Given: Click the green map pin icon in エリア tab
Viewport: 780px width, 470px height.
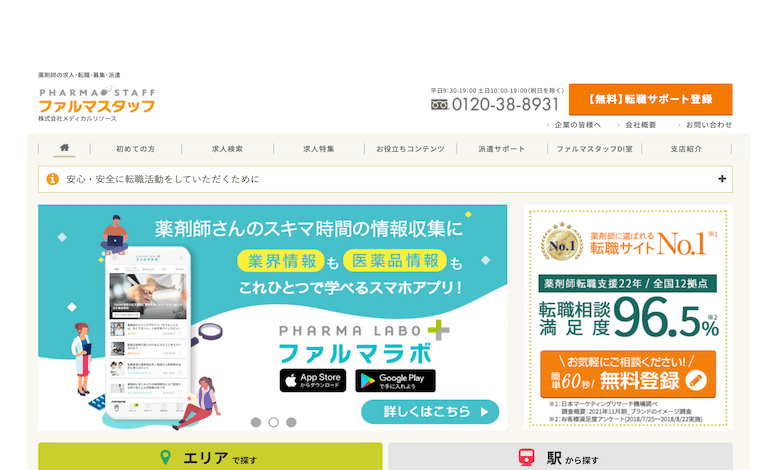Looking at the screenshot, I should pos(166,457).
